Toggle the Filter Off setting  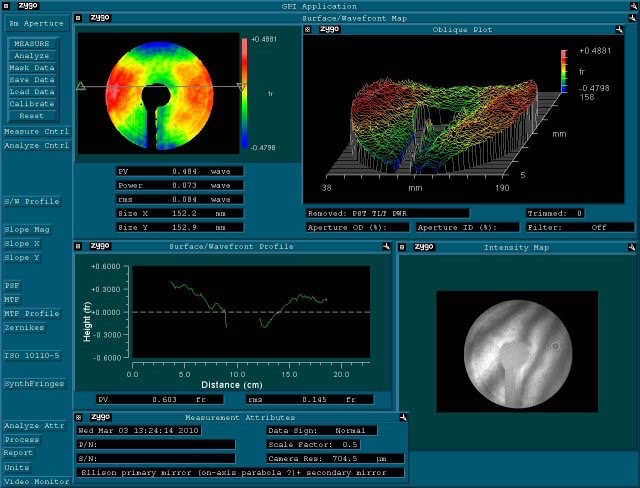(599, 227)
